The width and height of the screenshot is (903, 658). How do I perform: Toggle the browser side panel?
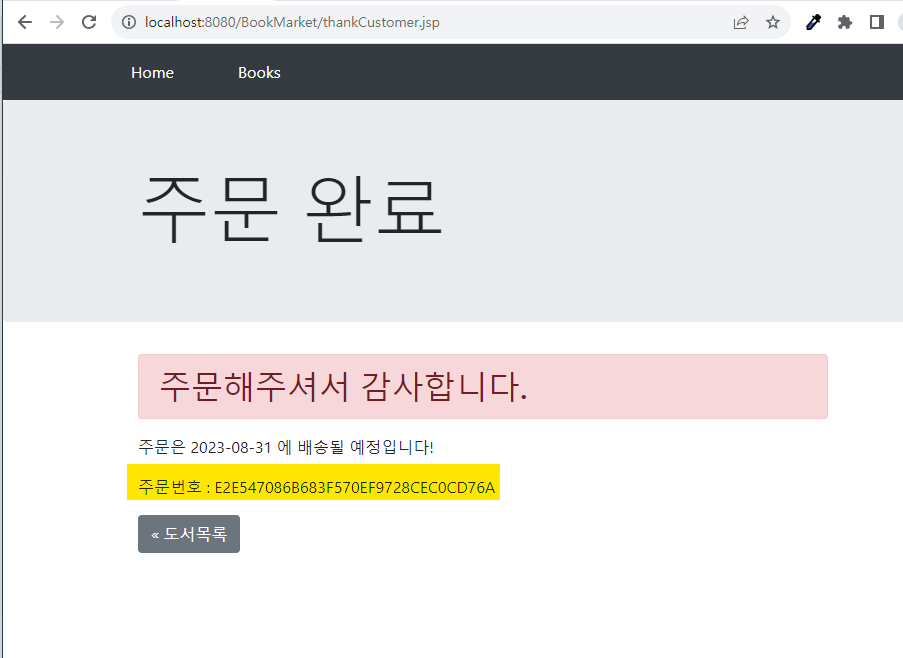[x=877, y=22]
